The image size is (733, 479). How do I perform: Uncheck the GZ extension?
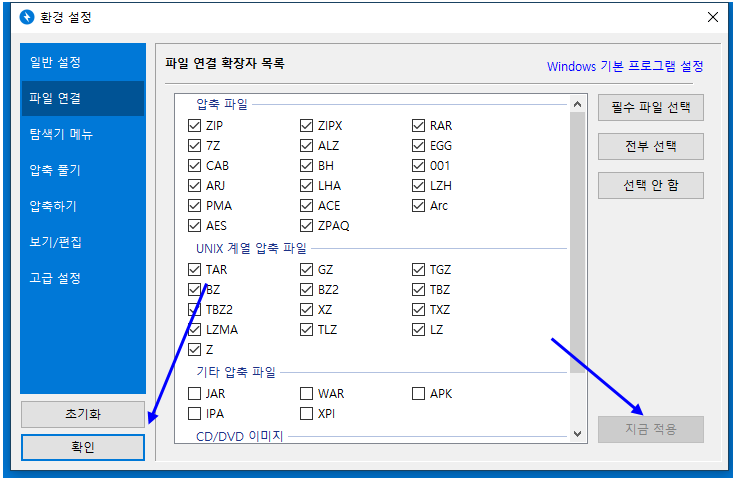pos(306,270)
